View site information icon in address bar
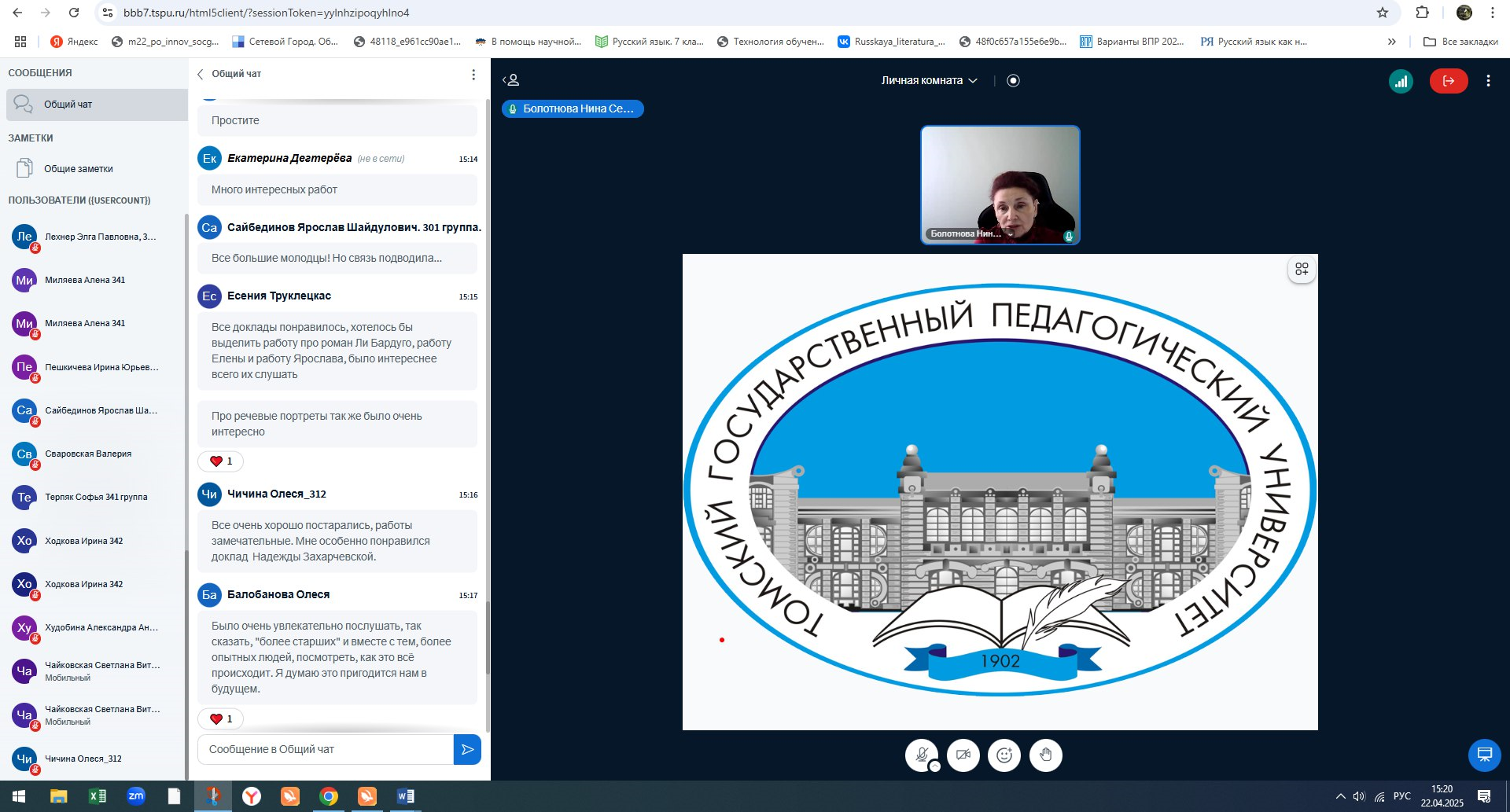The image size is (1510, 812). pos(109,13)
